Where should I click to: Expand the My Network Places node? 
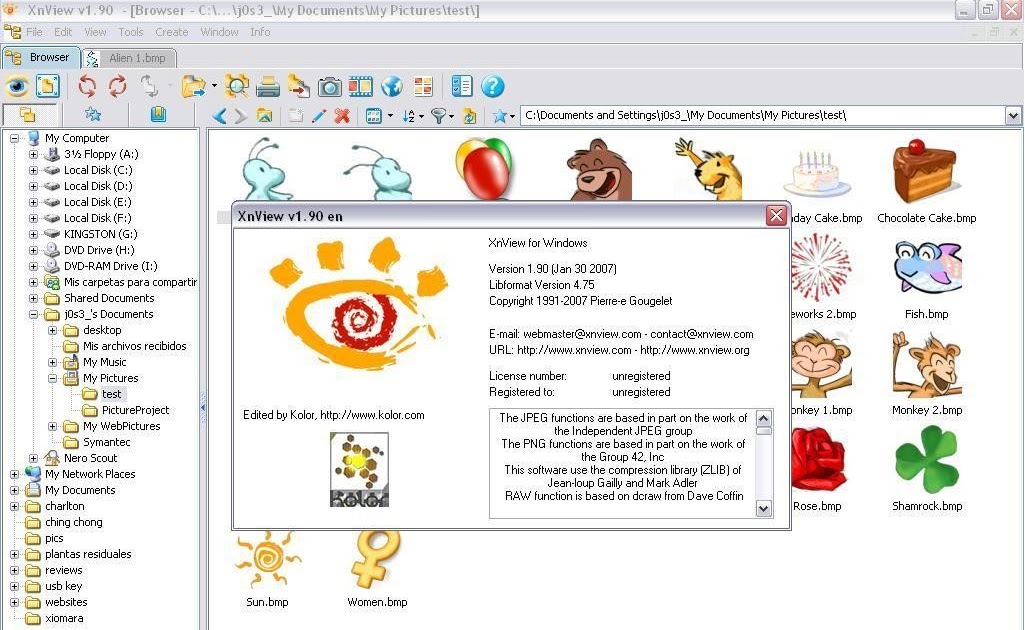coord(14,474)
